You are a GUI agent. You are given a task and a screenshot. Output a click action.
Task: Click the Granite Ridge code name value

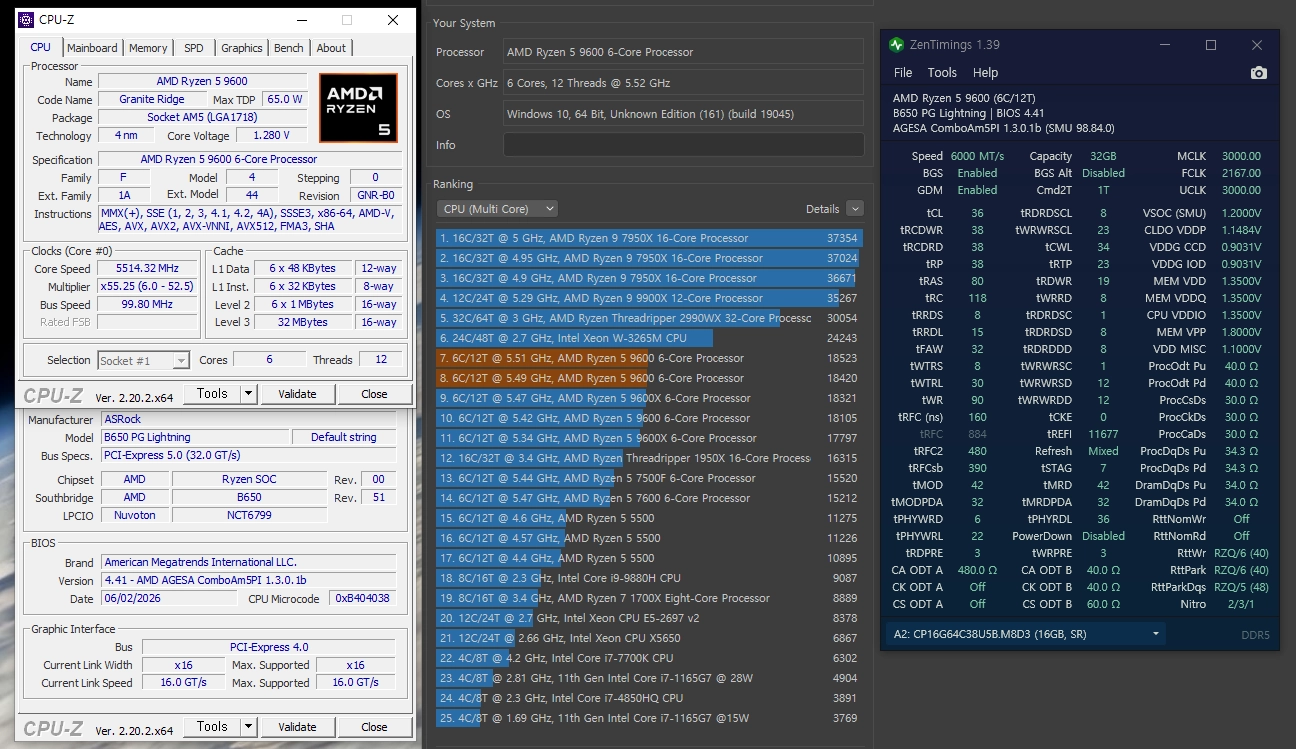coord(151,100)
